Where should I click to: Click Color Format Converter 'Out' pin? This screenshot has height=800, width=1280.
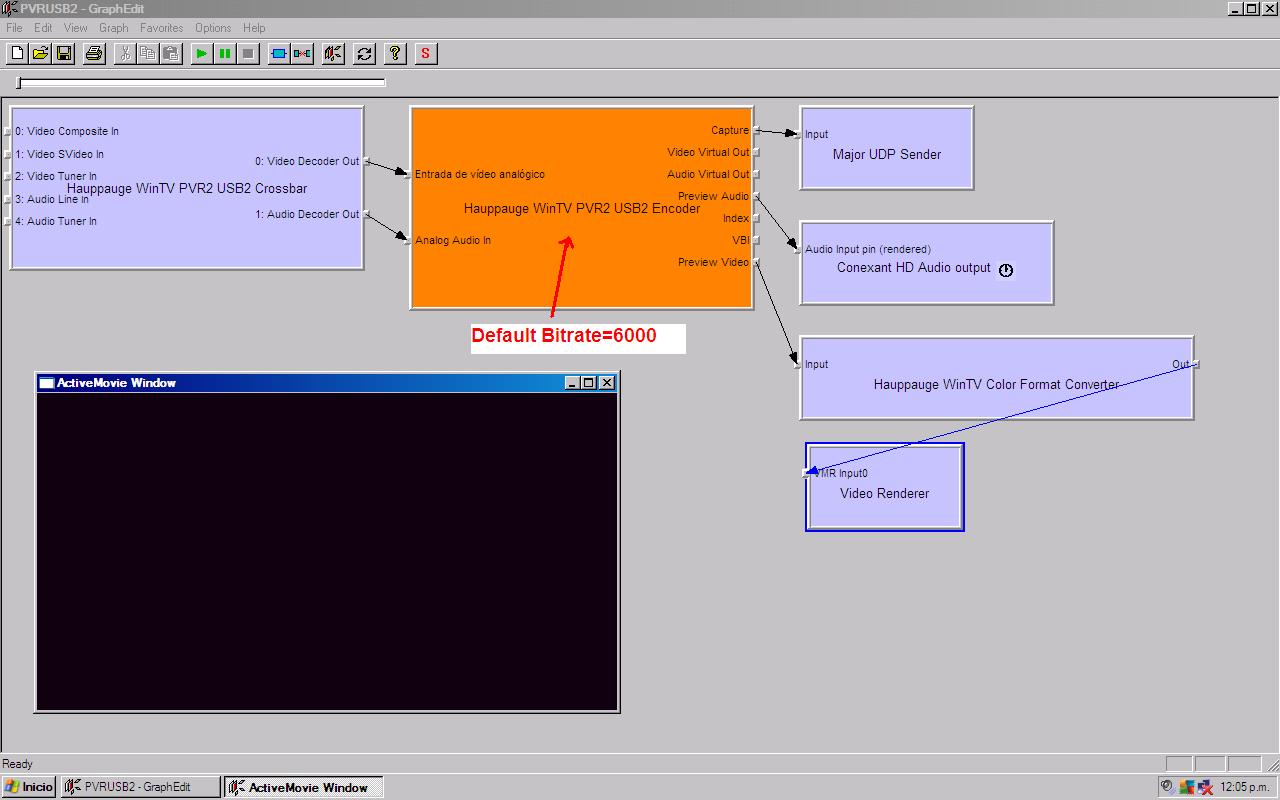[x=1197, y=364]
